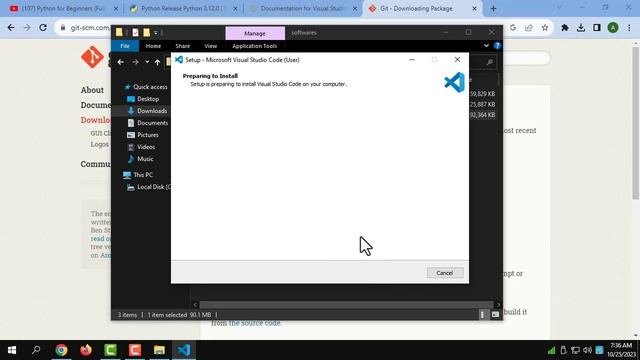This screenshot has height=360, width=640.
Task: Open File Explorer from the taskbar
Action: coord(159,350)
